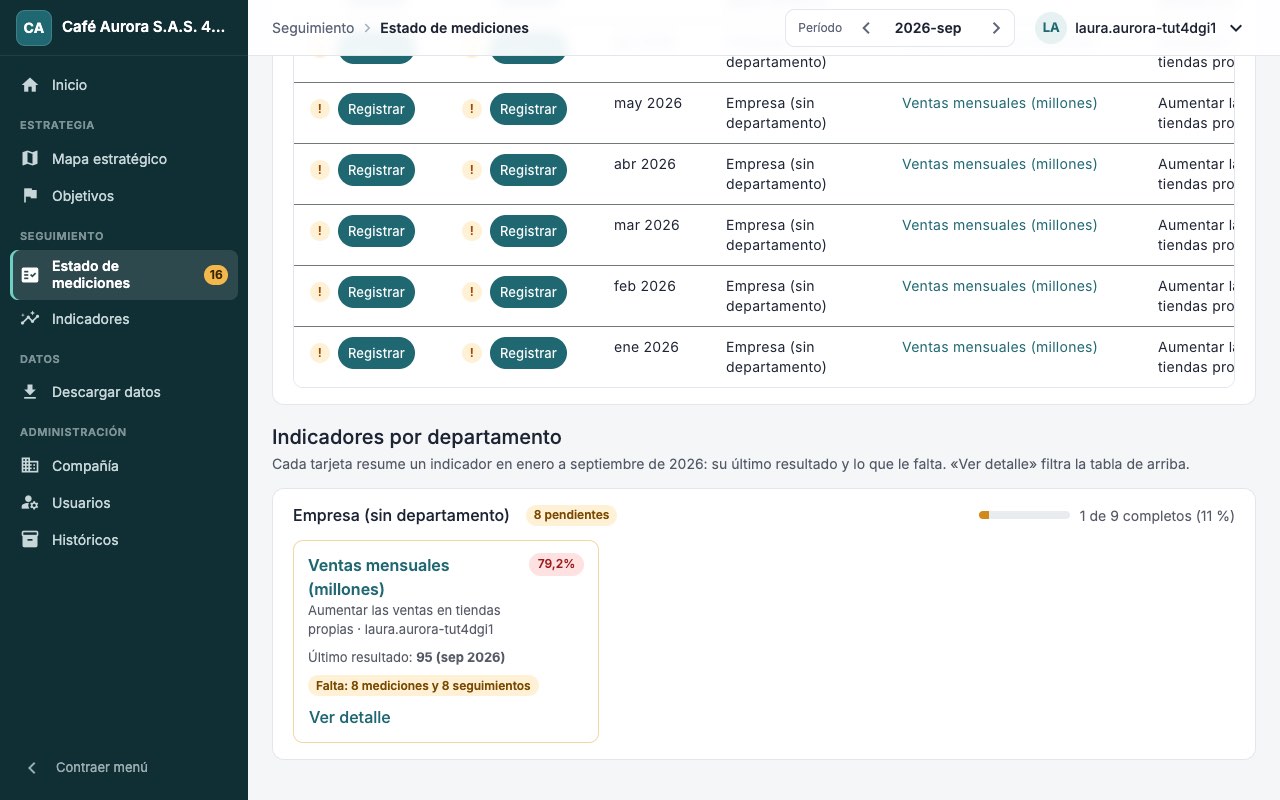1280x800 pixels.
Task: Click the Descargar datos download icon
Action: [30, 392]
